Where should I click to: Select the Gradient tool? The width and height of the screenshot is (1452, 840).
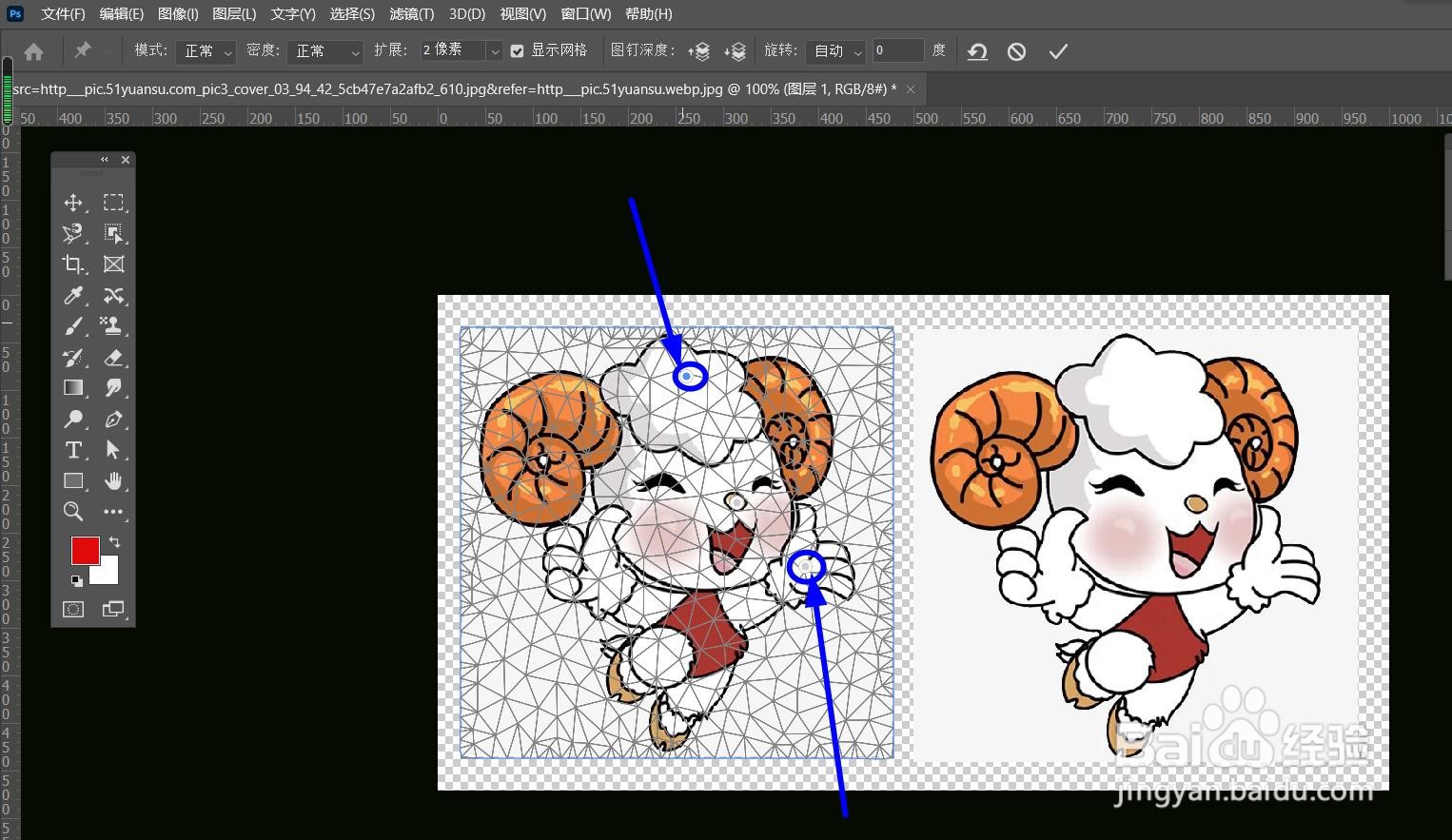[73, 388]
